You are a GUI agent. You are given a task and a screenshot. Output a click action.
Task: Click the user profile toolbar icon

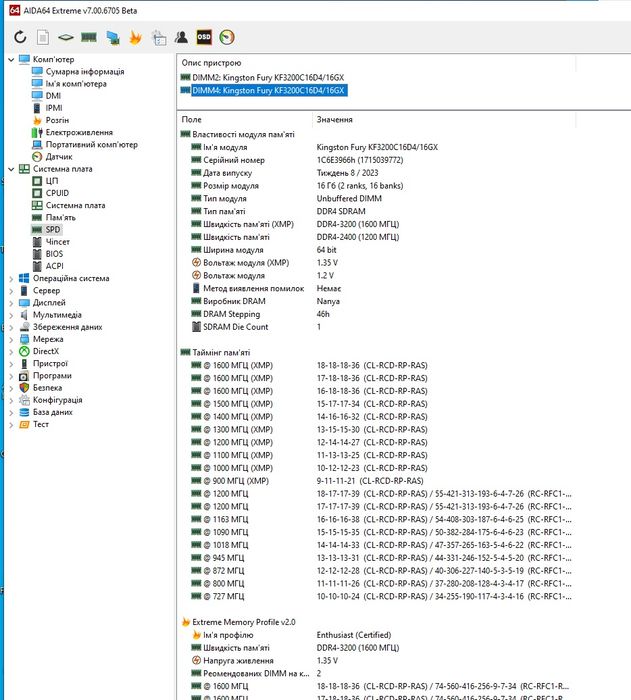(x=181, y=37)
